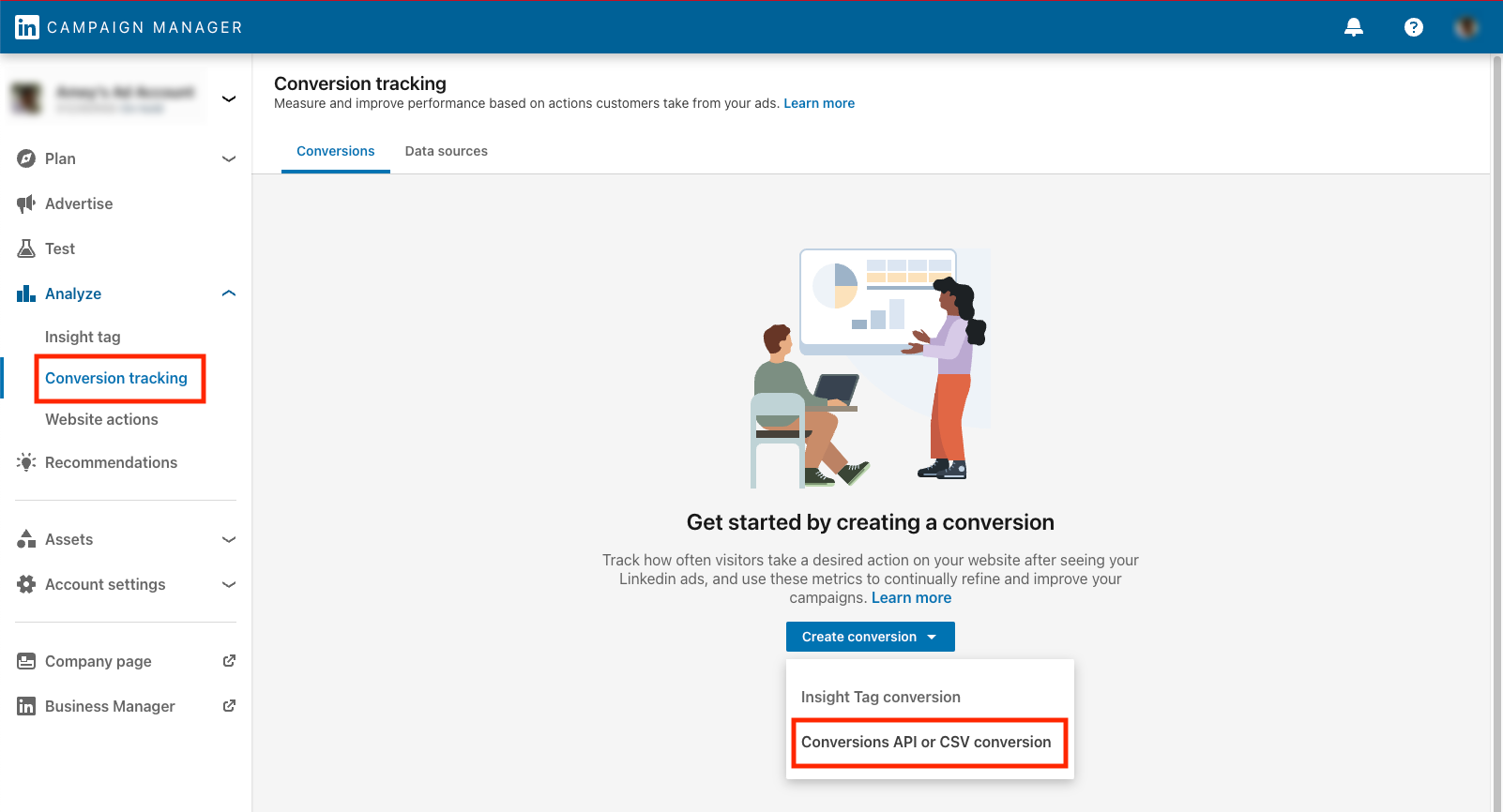Click the Account settings gear icon
1503x812 pixels.
pos(26,584)
